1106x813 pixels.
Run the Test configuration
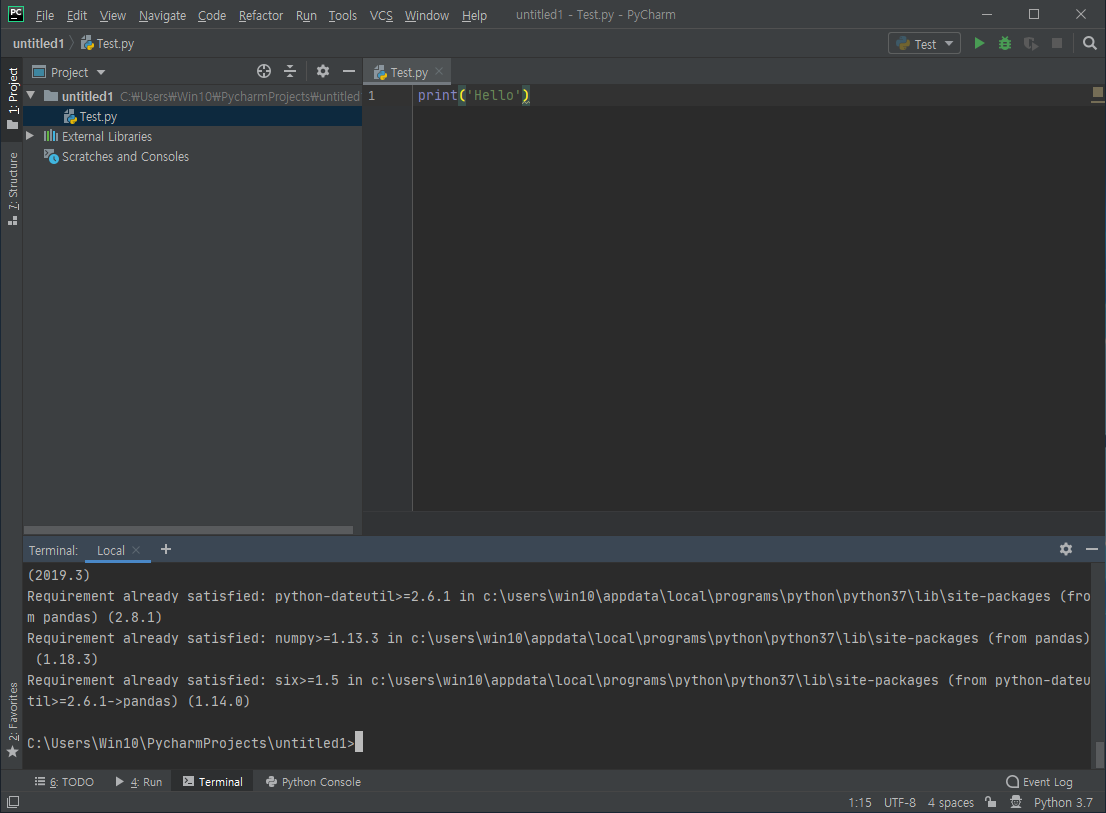coord(979,44)
